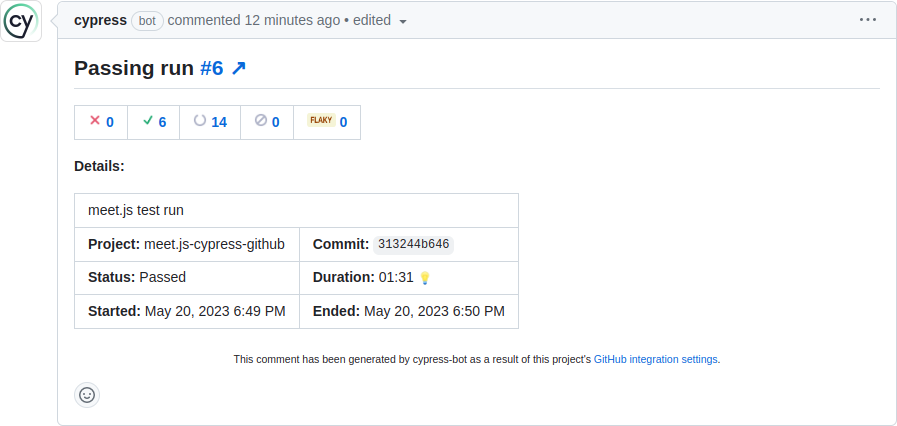Viewport: 897px width, 426px height.
Task: Open the skipped count 0 link
Action: click(276, 122)
